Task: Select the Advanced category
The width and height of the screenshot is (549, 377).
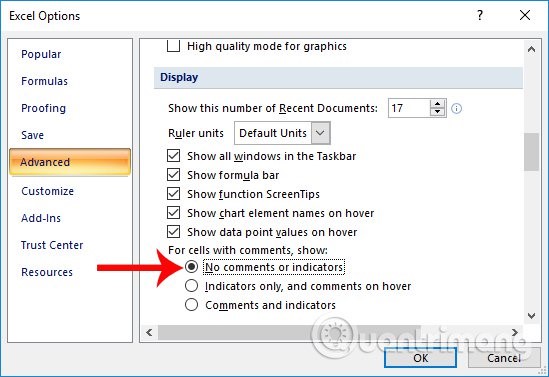Action: [70, 162]
